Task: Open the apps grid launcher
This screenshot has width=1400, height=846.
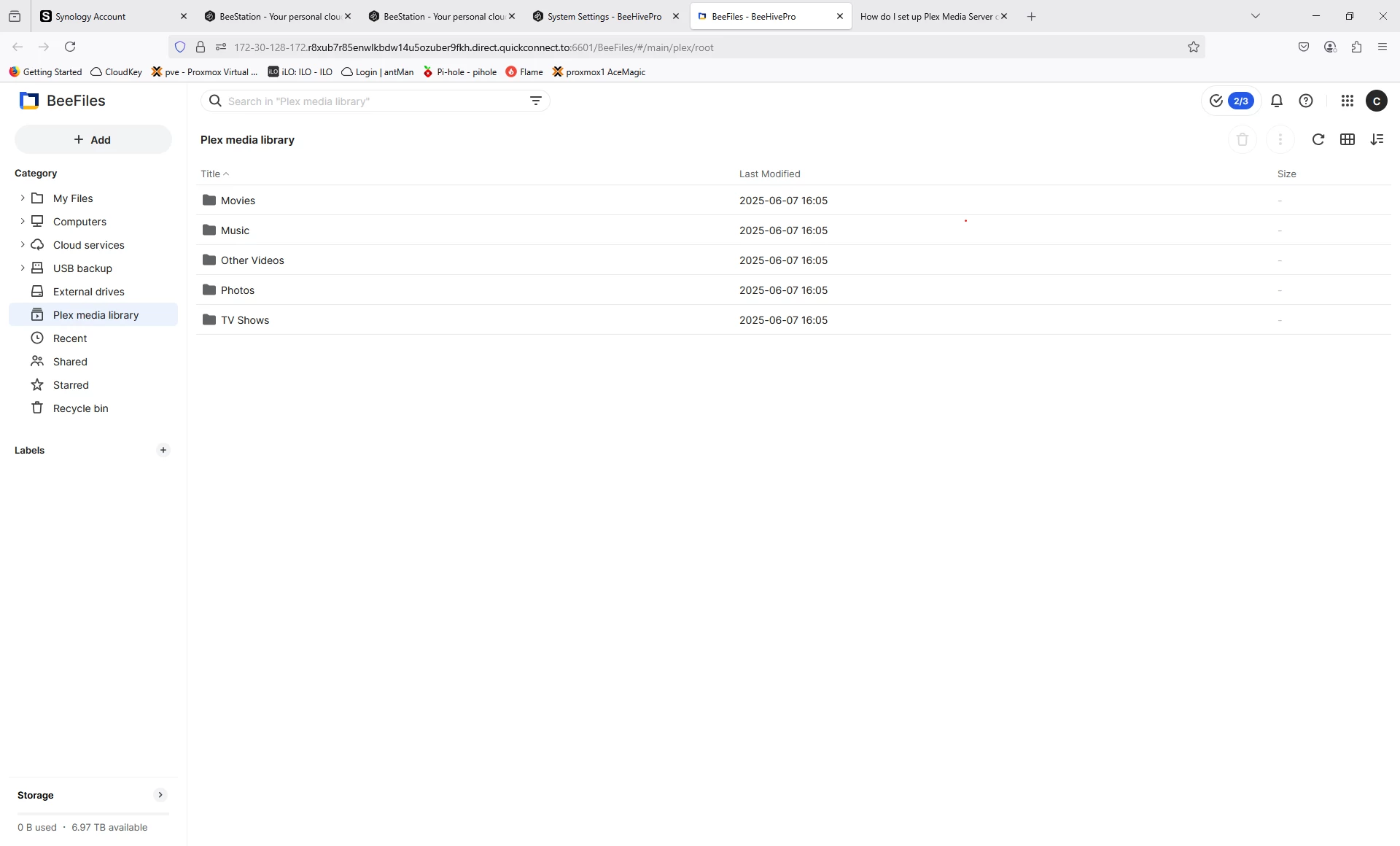Action: click(x=1347, y=101)
